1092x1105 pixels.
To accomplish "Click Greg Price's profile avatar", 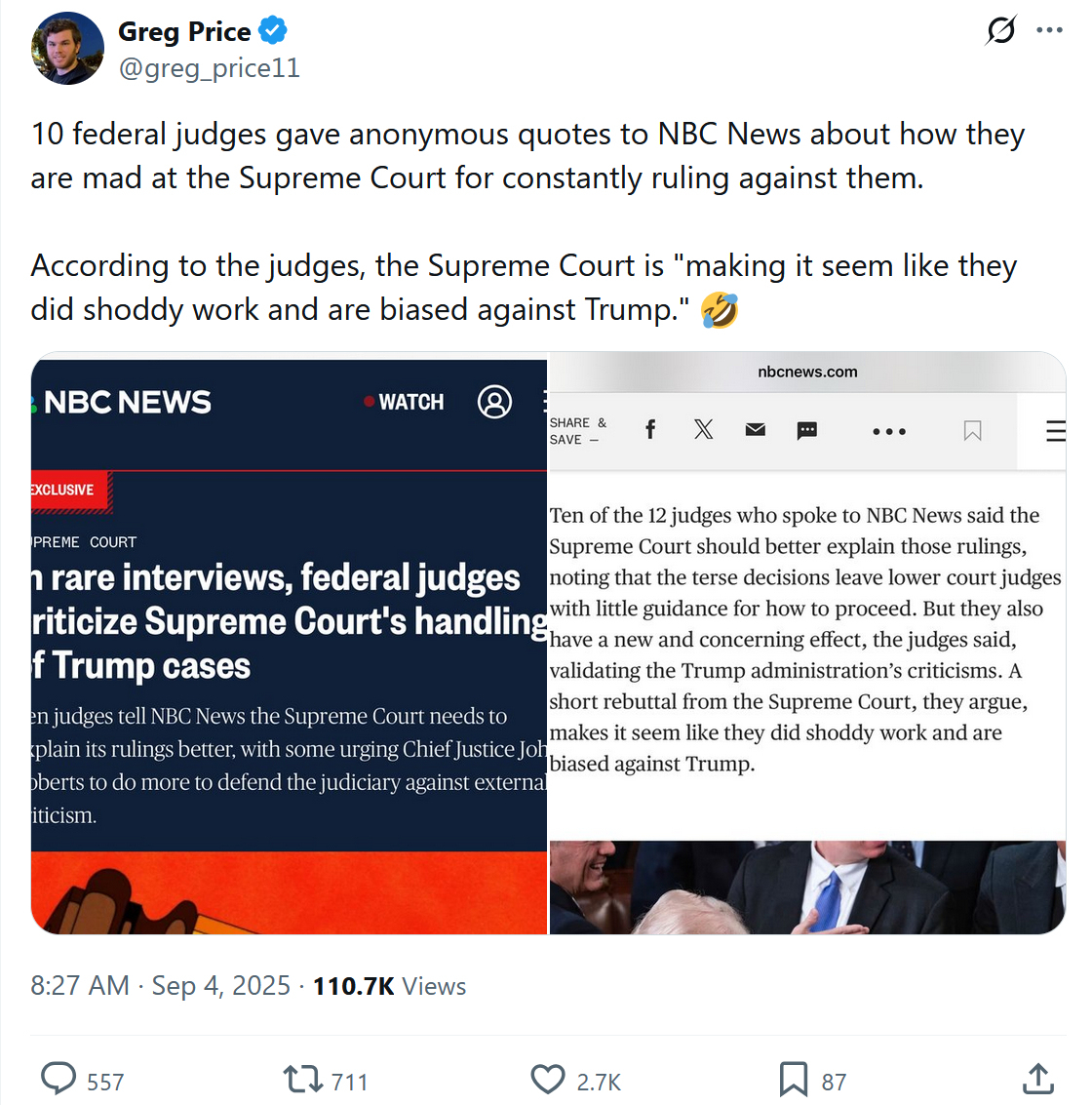I will [67, 48].
